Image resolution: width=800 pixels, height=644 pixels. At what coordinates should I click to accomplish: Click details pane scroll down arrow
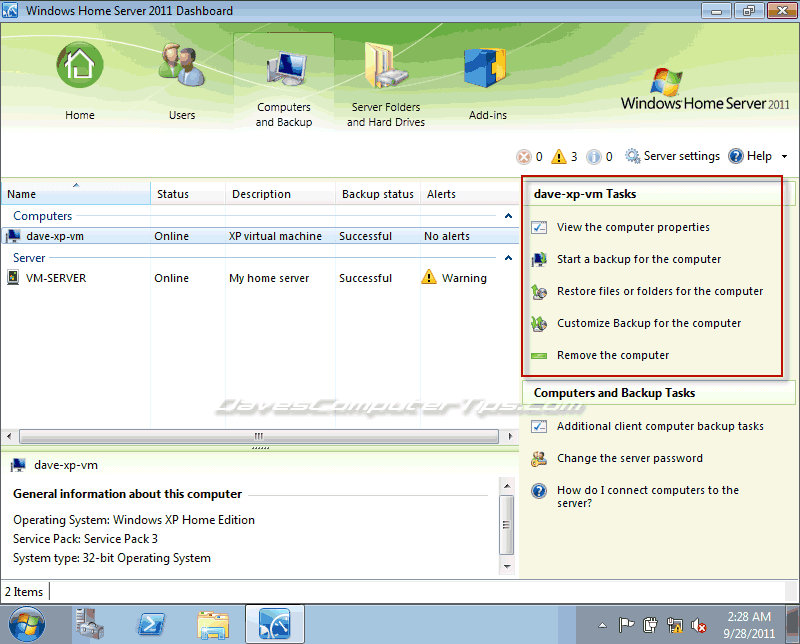tap(507, 566)
